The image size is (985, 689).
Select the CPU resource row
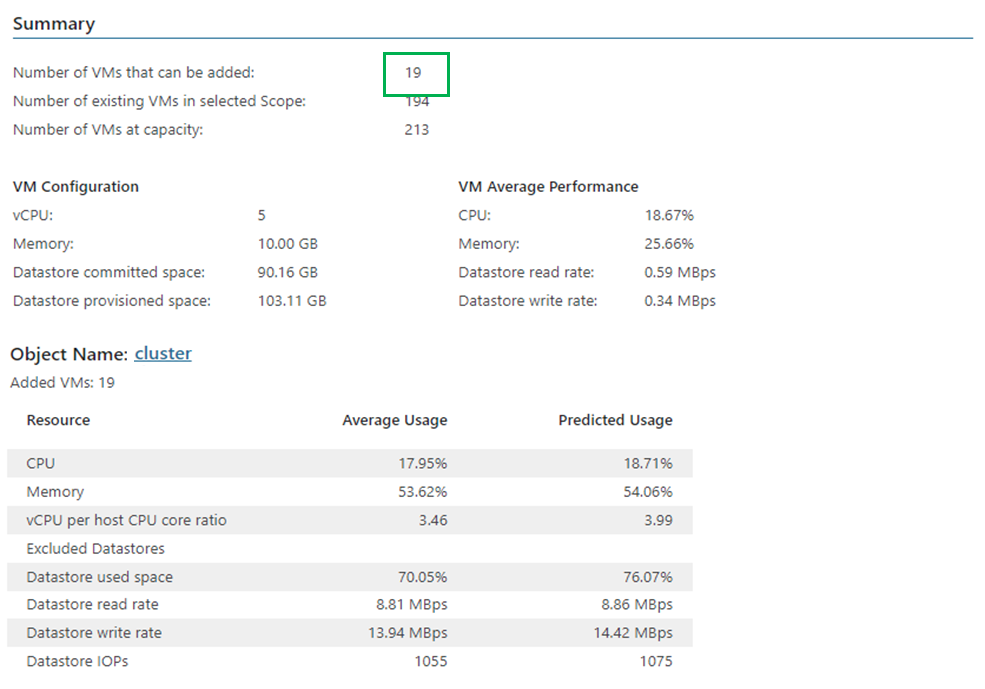pyautogui.click(x=350, y=464)
